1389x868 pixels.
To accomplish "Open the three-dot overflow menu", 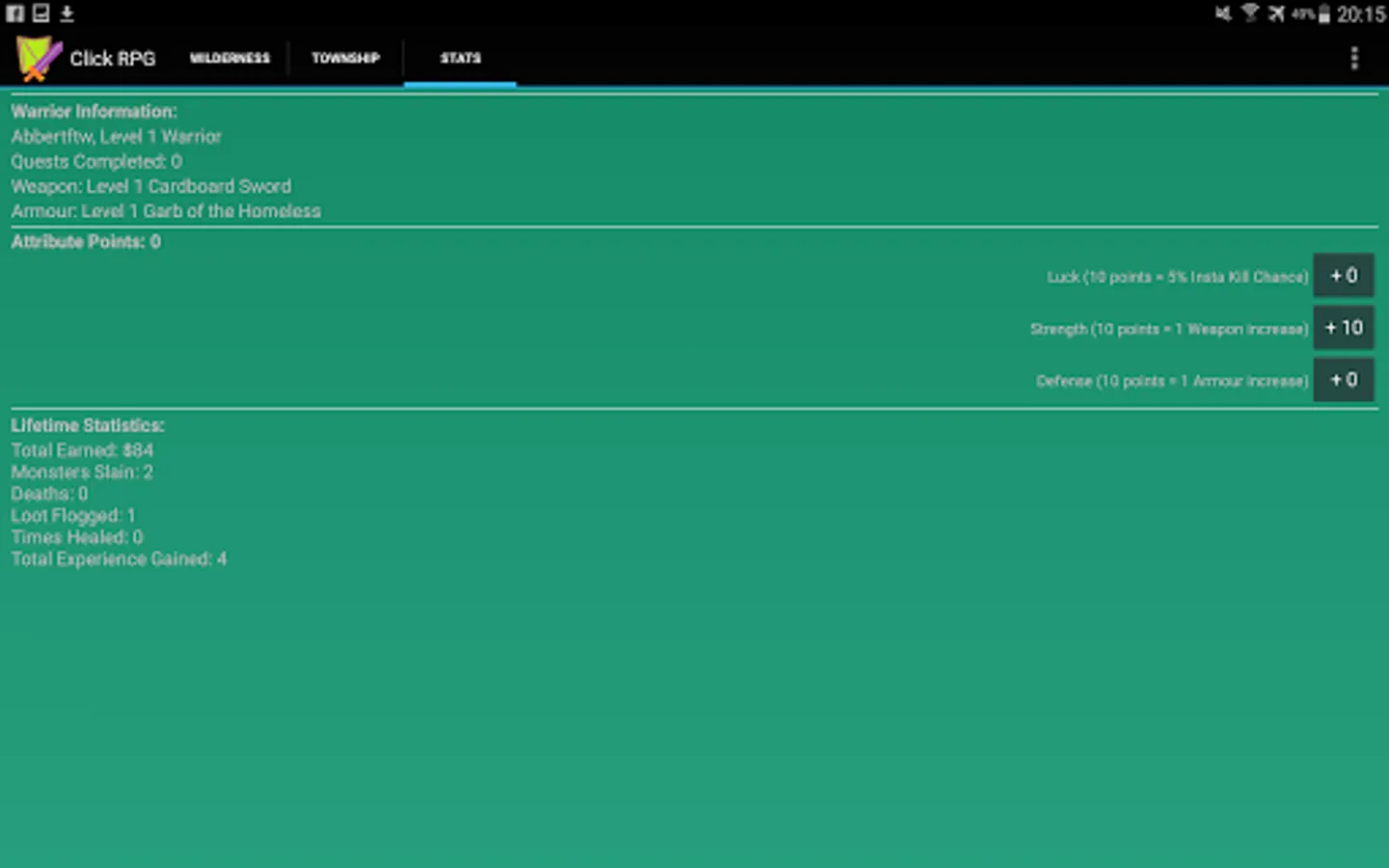I will coord(1354,58).
